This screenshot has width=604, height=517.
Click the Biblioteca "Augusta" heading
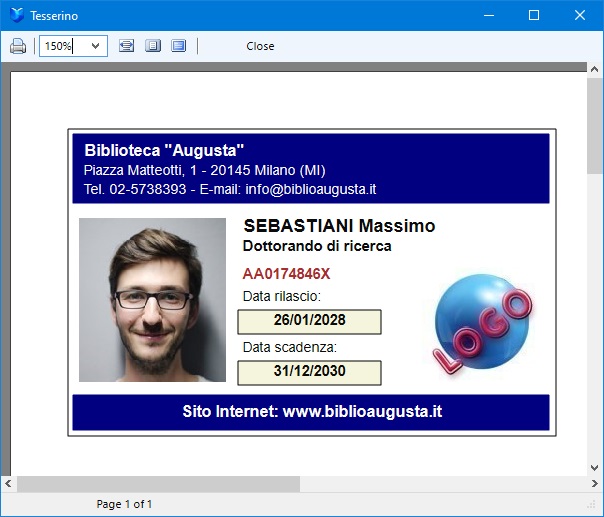click(164, 150)
